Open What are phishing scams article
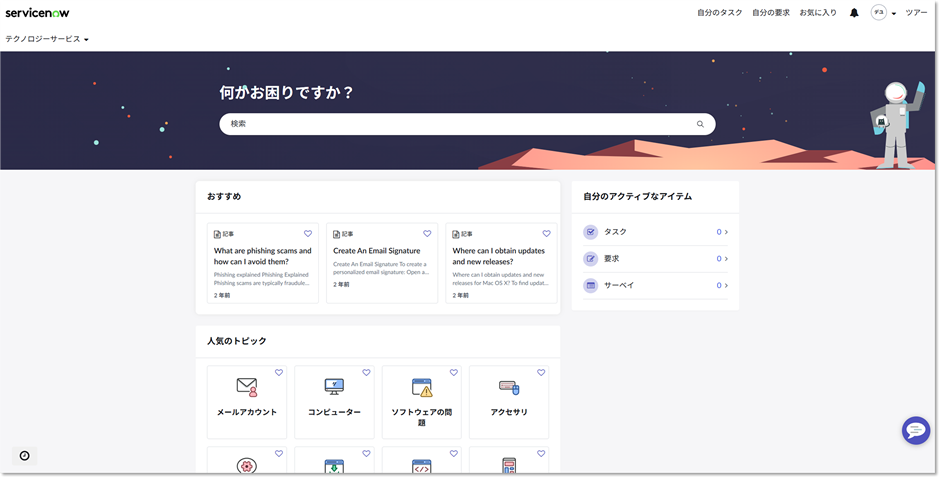Image resolution: width=939 pixels, height=477 pixels. [262, 256]
